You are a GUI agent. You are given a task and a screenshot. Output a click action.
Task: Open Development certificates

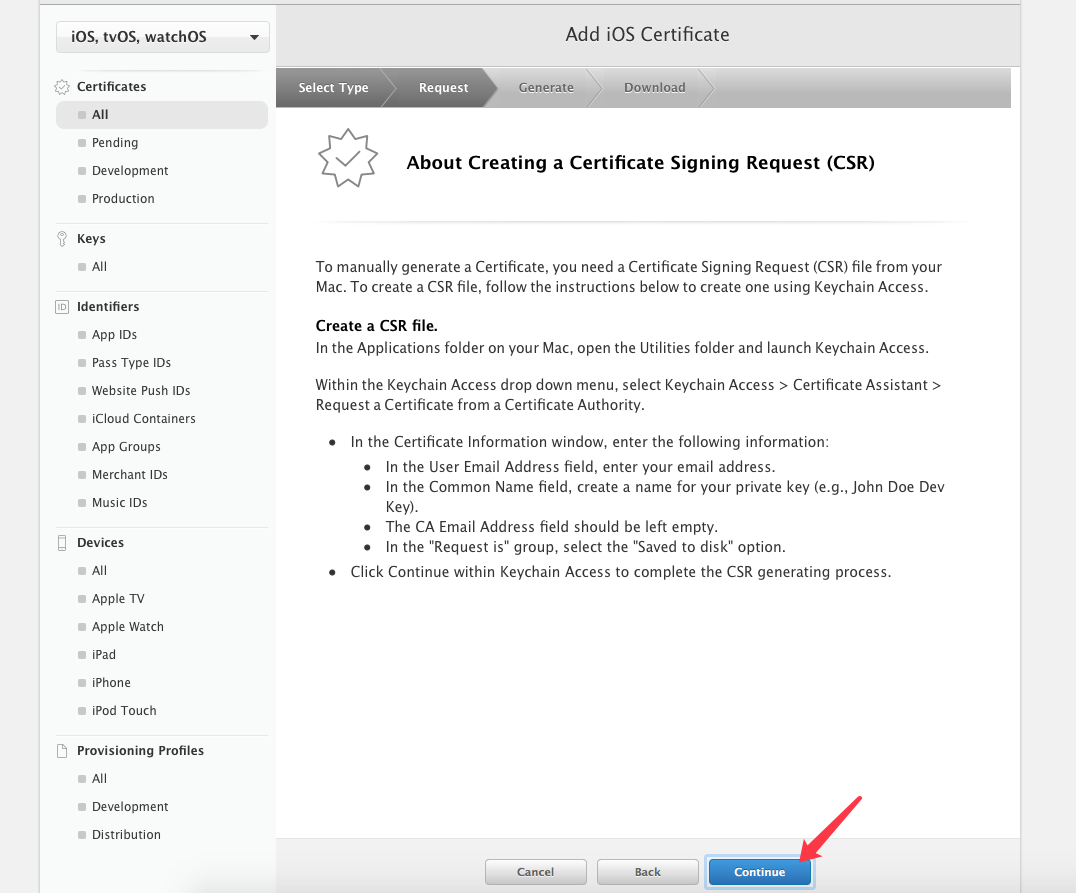coord(130,171)
